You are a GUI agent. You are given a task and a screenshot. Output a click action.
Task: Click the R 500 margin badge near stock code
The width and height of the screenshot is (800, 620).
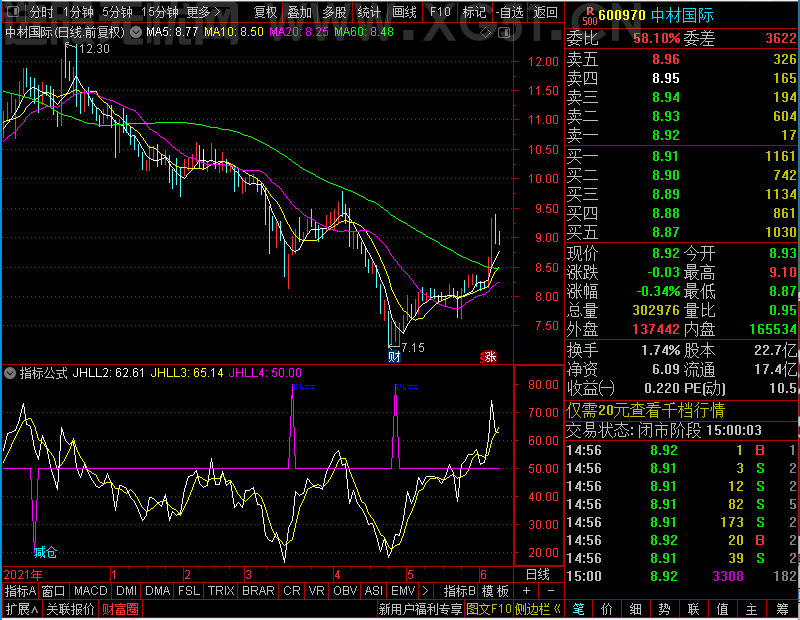pyautogui.click(x=589, y=16)
